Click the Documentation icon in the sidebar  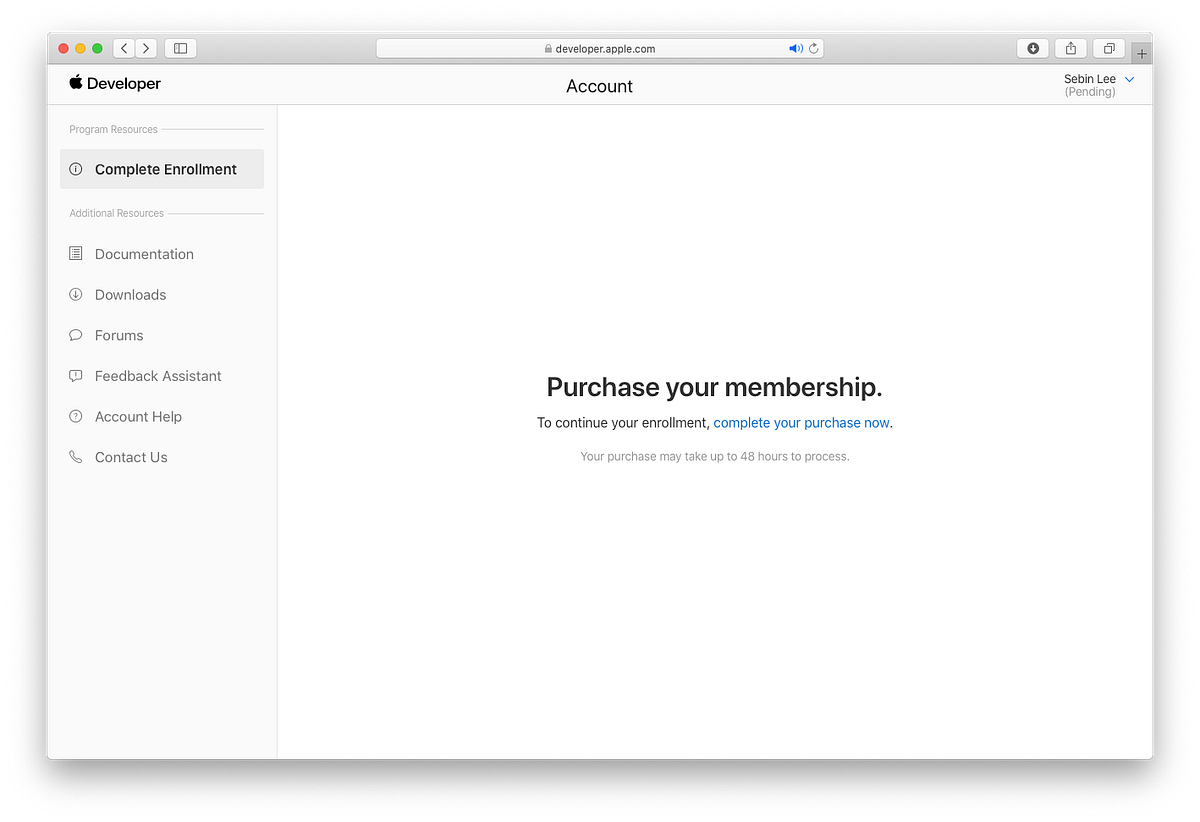point(76,253)
